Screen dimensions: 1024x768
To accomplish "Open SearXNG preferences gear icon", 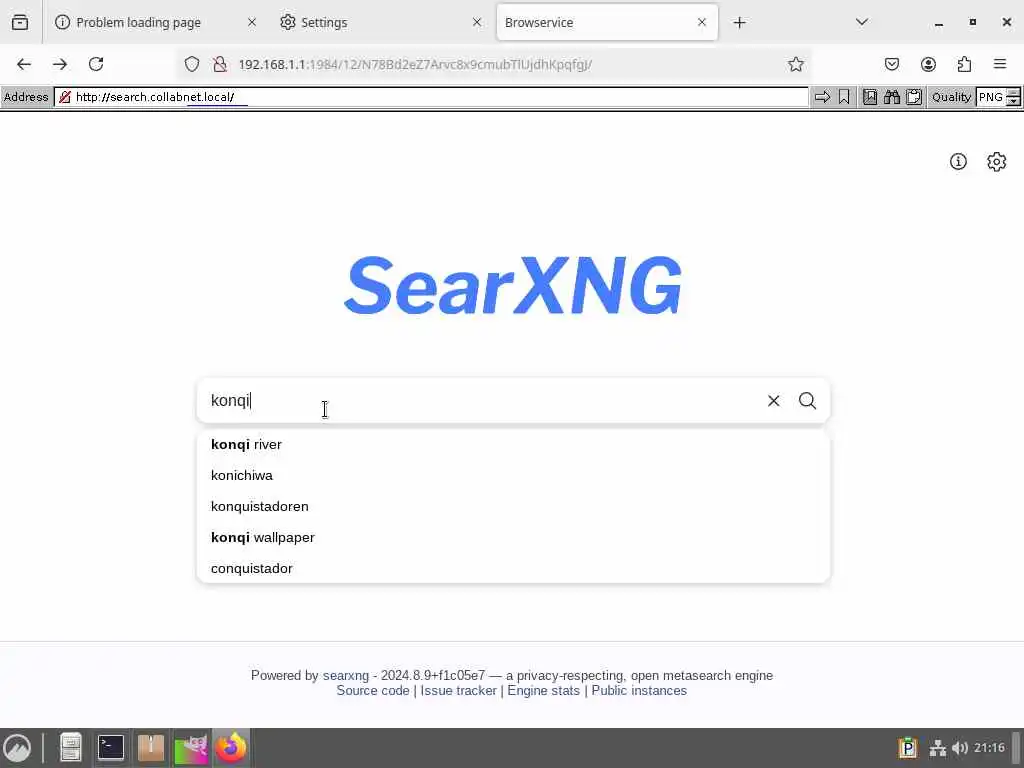I will click(x=997, y=161).
